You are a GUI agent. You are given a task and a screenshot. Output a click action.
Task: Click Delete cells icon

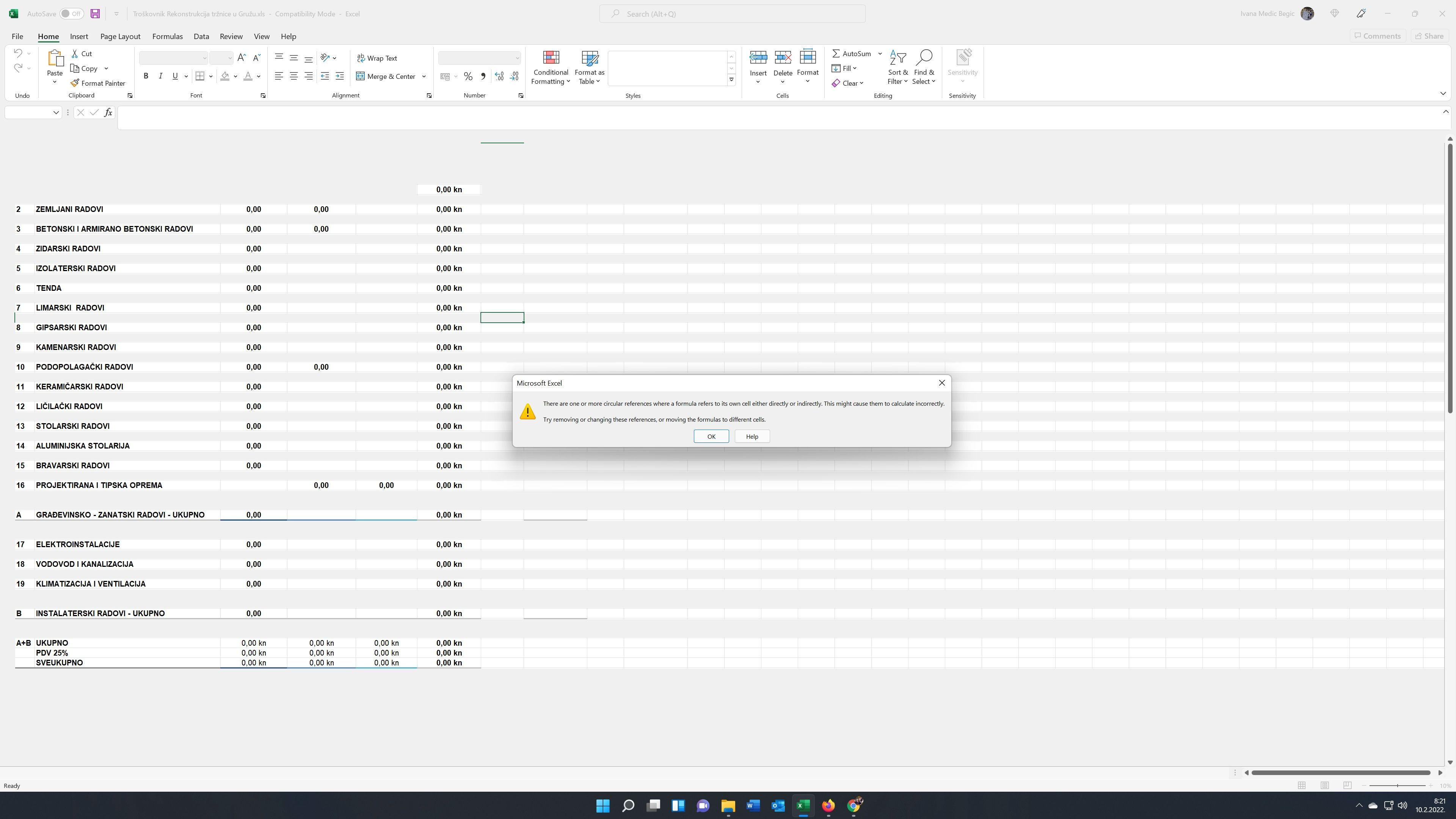tap(783, 57)
